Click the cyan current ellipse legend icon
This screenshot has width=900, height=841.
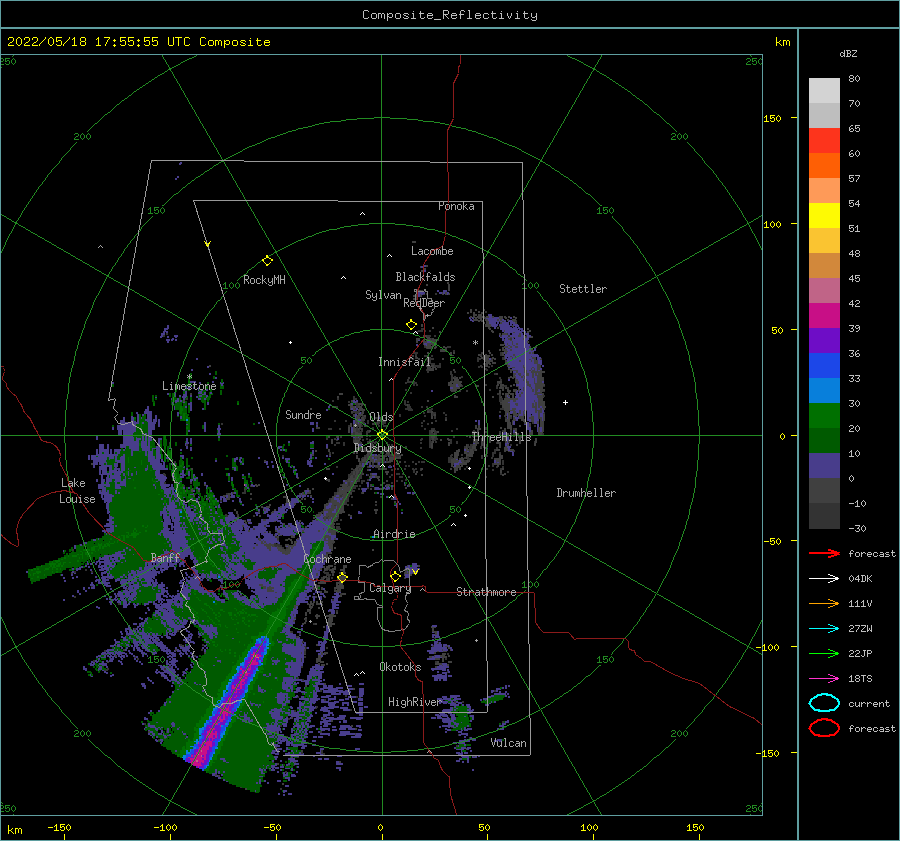click(x=824, y=703)
